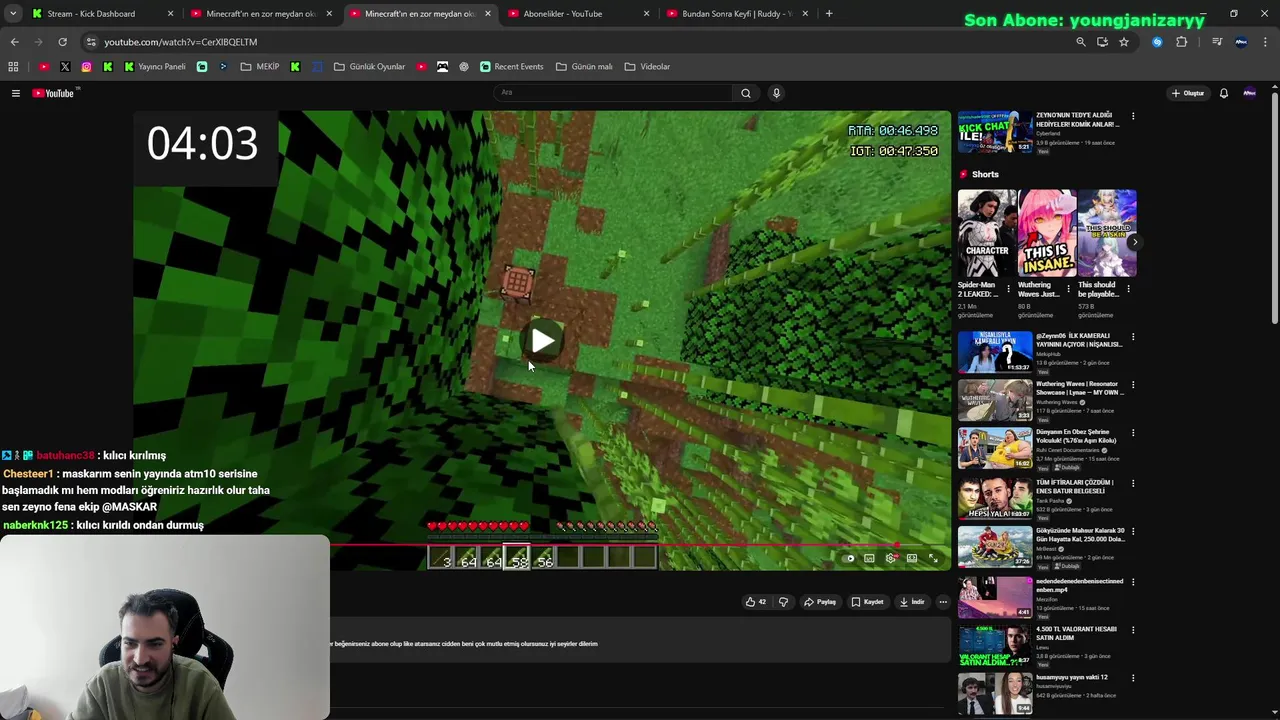Toggle autoplay switch in the player
This screenshot has width=1280, height=720.
pos(849,558)
